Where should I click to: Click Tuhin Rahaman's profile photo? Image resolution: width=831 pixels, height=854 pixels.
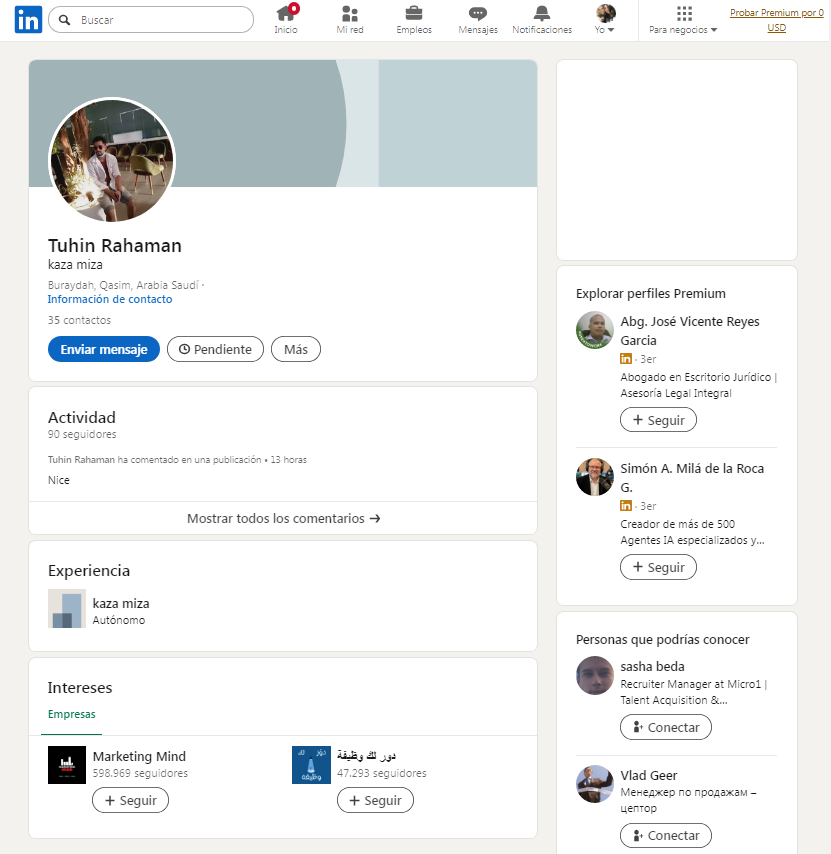[112, 160]
